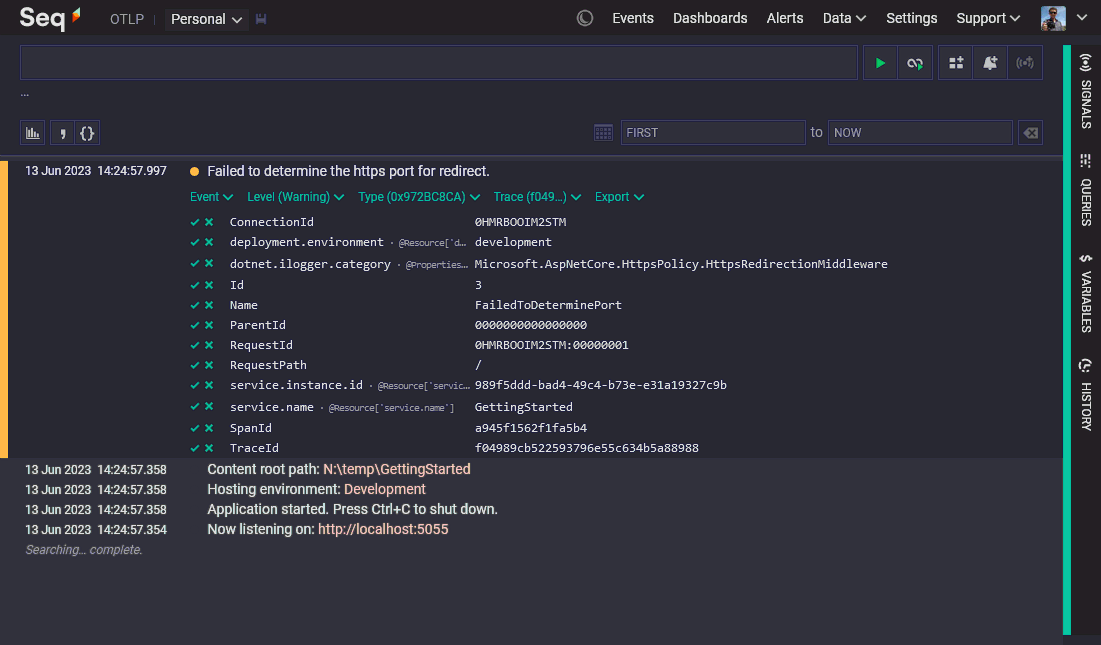Open the Personal workspace dropdown
The height and width of the screenshot is (645, 1101).
tap(206, 20)
